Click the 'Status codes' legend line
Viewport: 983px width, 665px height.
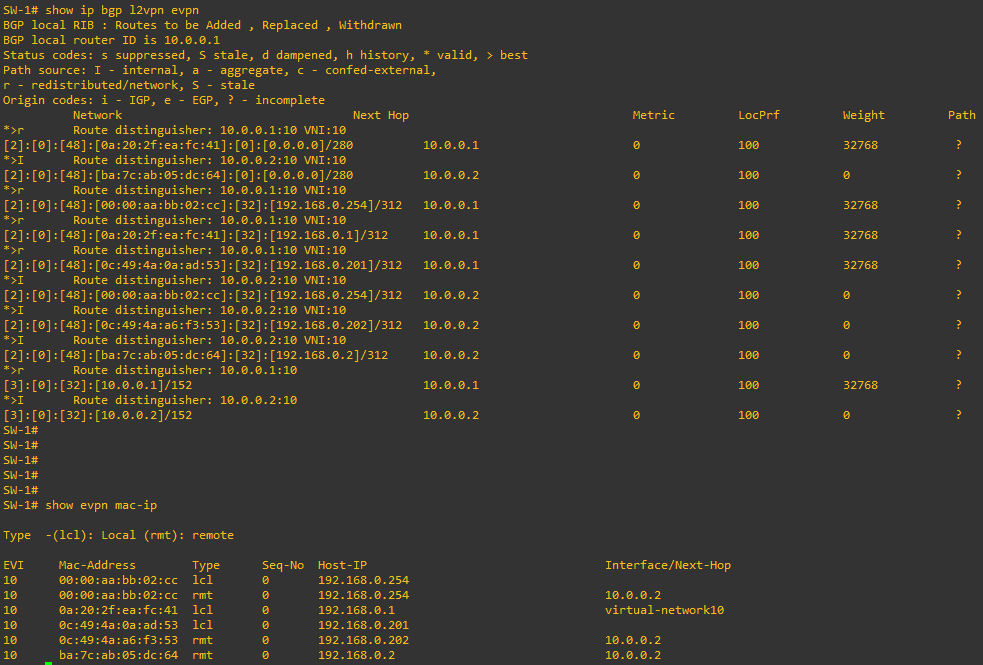(265, 55)
